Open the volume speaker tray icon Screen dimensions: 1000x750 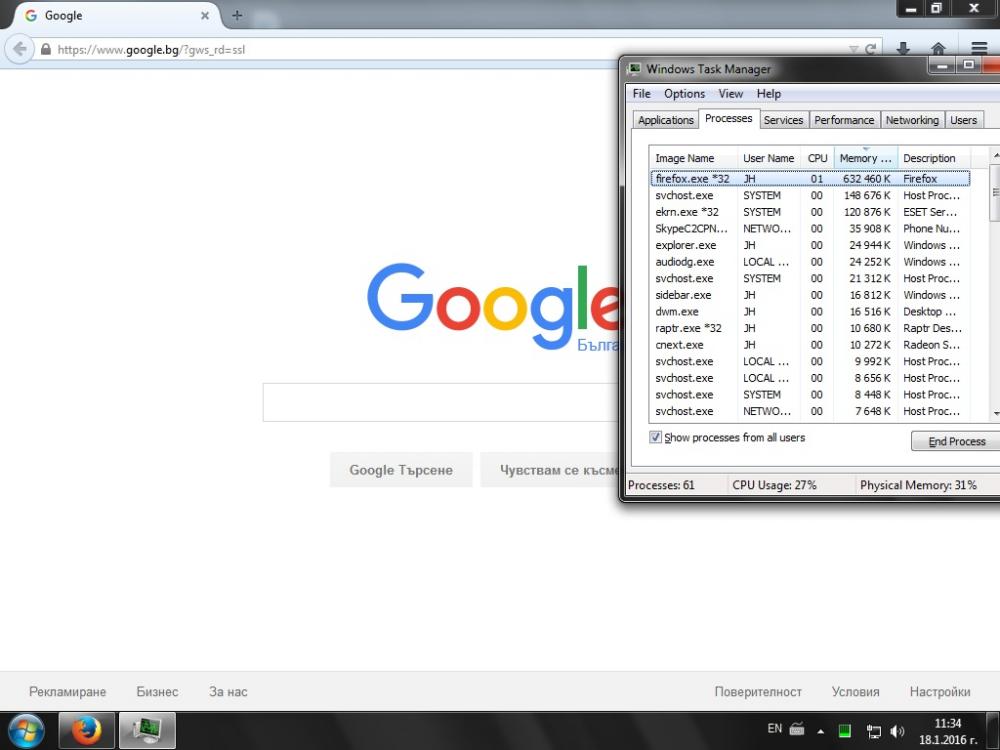[897, 732]
